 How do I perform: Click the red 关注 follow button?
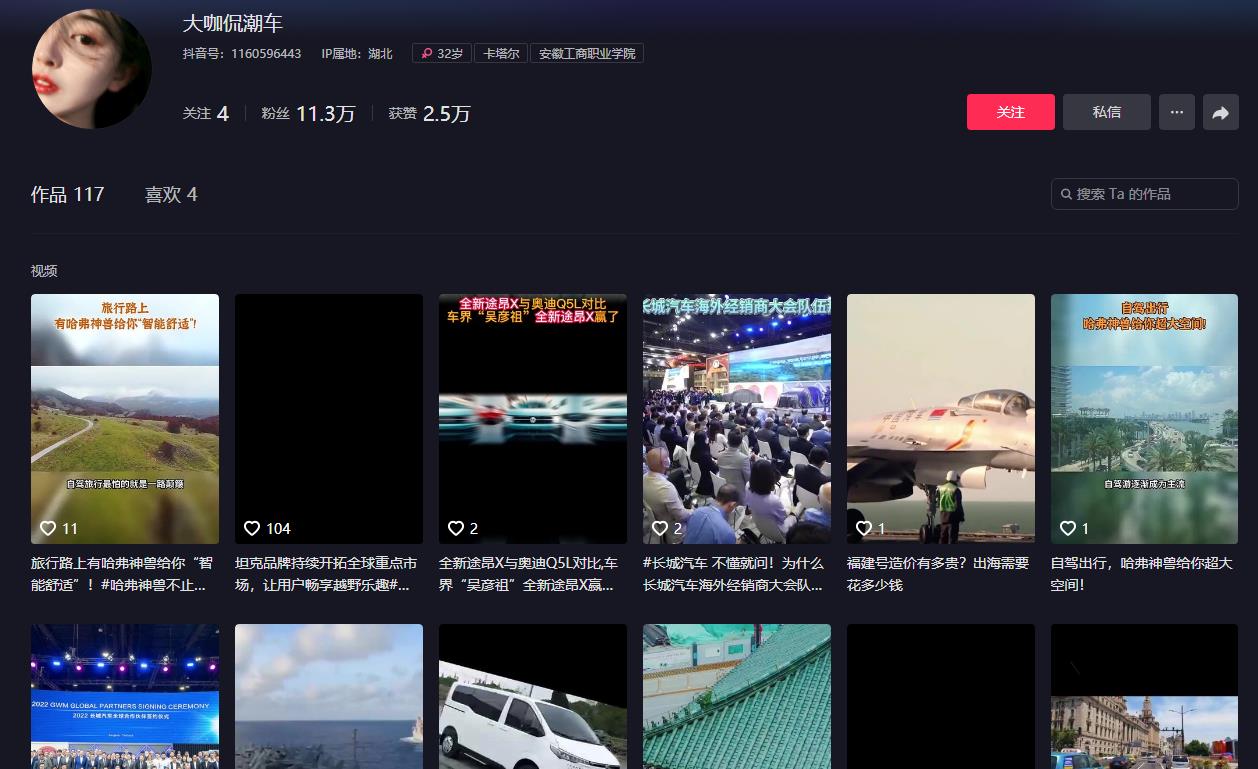coord(1011,112)
